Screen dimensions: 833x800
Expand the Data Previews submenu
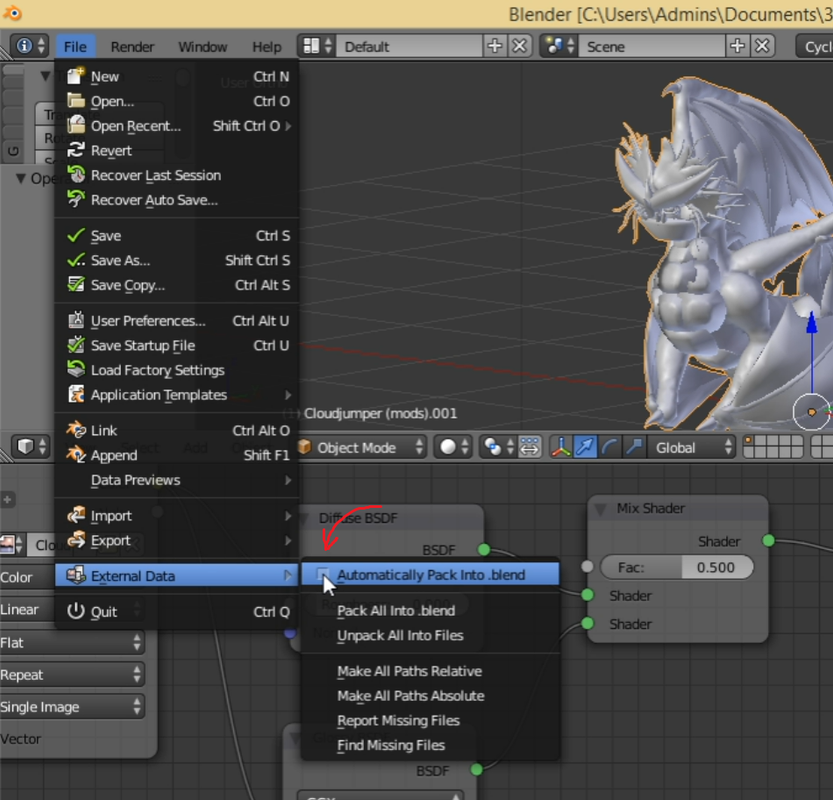pyautogui.click(x=177, y=480)
